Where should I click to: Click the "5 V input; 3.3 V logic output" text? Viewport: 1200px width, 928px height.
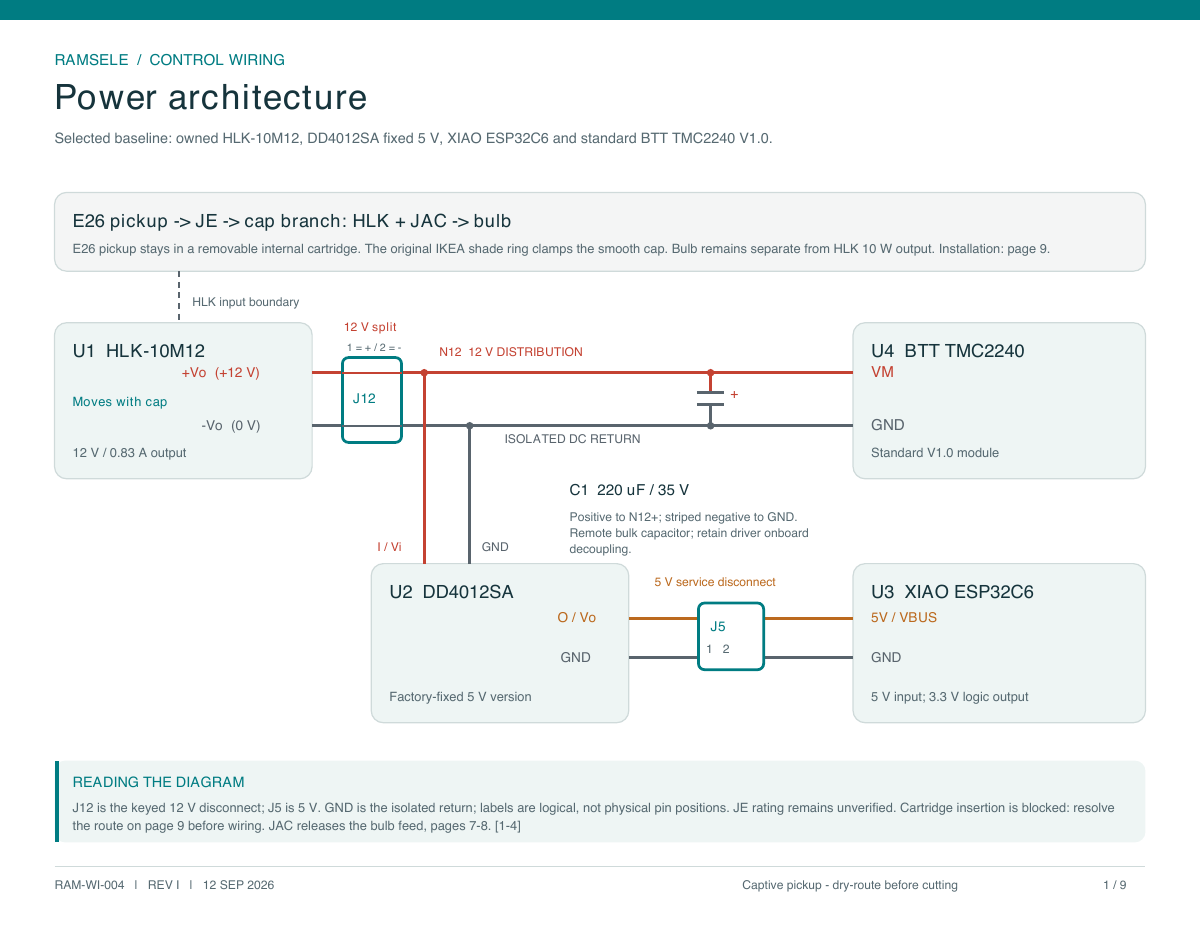tap(950, 697)
